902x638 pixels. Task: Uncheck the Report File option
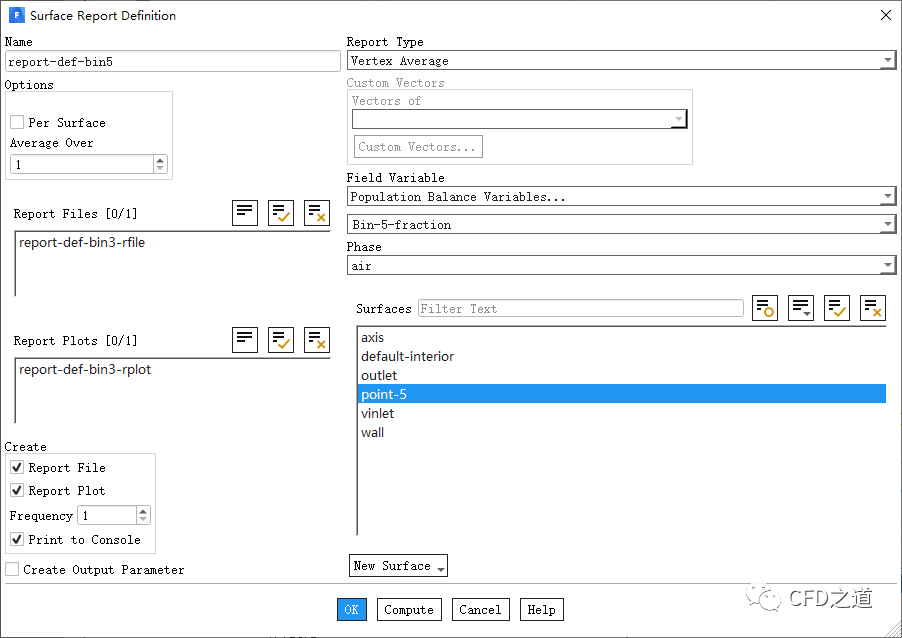click(x=17, y=468)
